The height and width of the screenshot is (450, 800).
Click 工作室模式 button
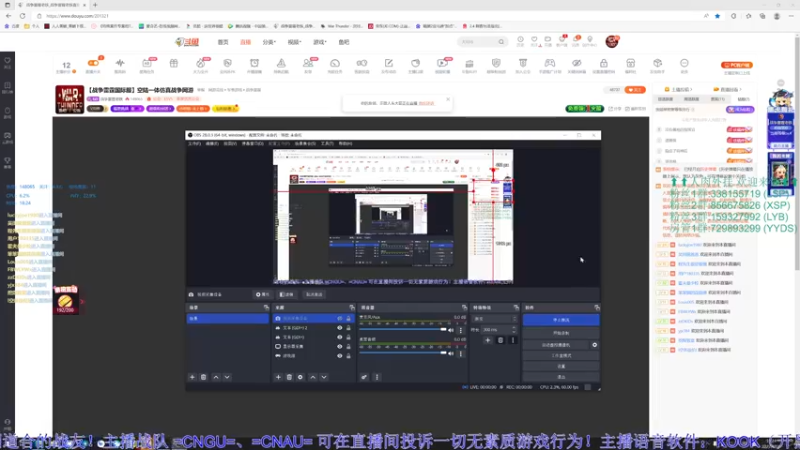pos(561,356)
